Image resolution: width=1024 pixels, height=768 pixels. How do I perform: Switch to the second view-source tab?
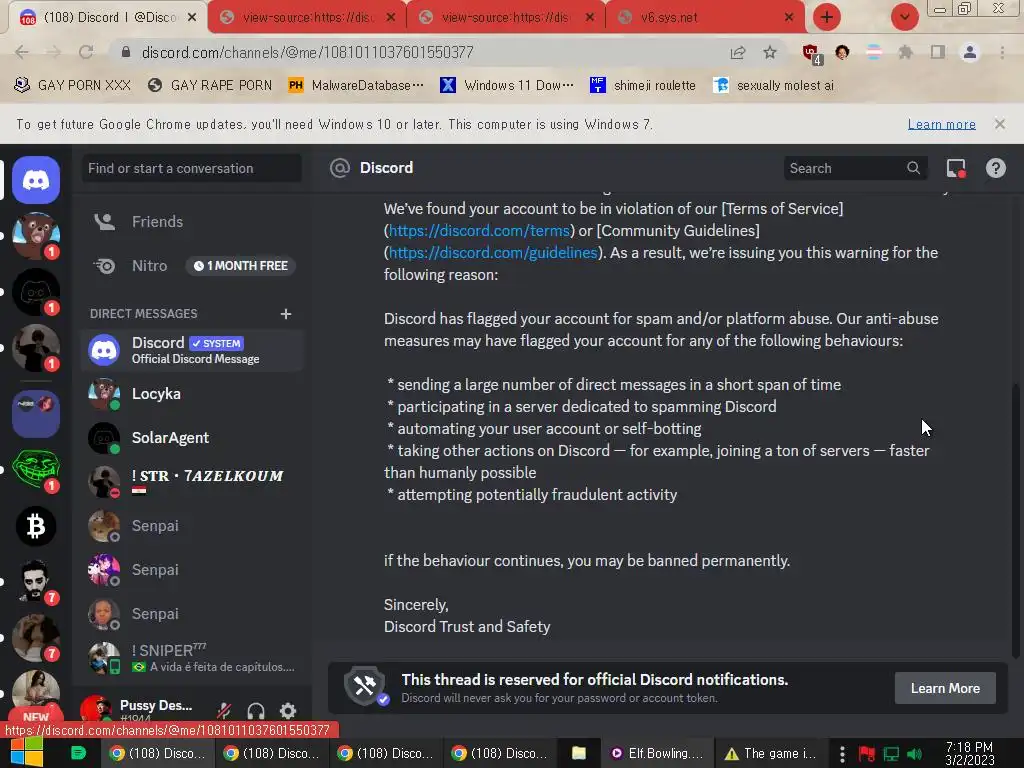coord(506,18)
